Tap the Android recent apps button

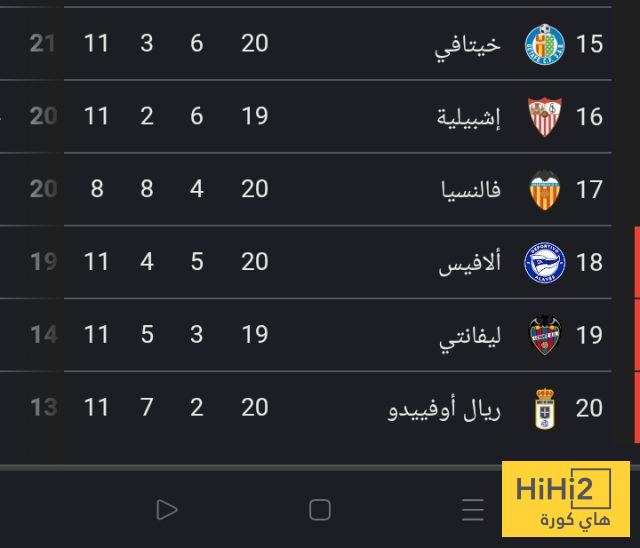(x=473, y=510)
